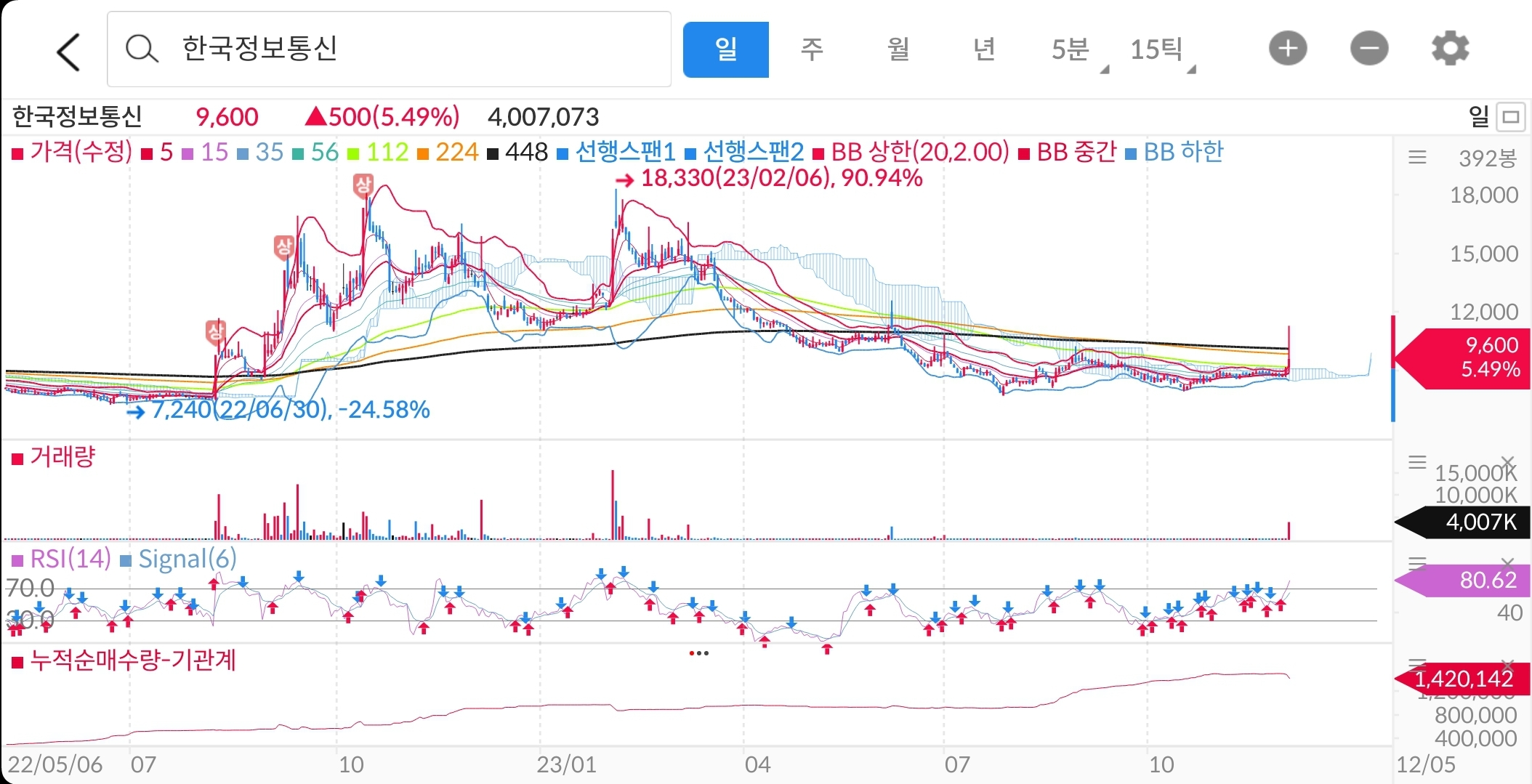The width and height of the screenshot is (1532, 784).
Task: Toggle 가격(수정) legend entry
Action: click(x=72, y=152)
